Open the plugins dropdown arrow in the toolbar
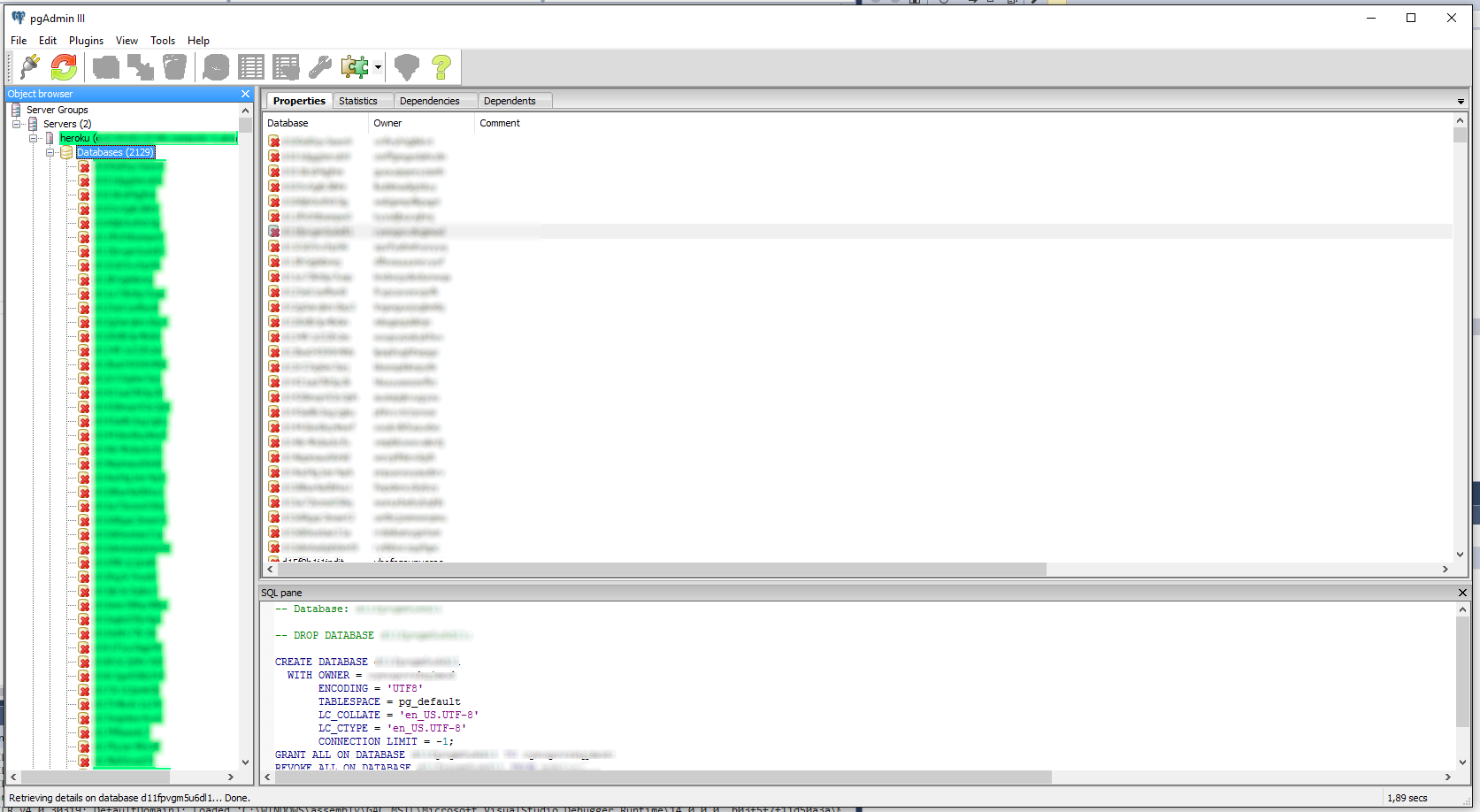The height and width of the screenshot is (812, 1480). 378,67
